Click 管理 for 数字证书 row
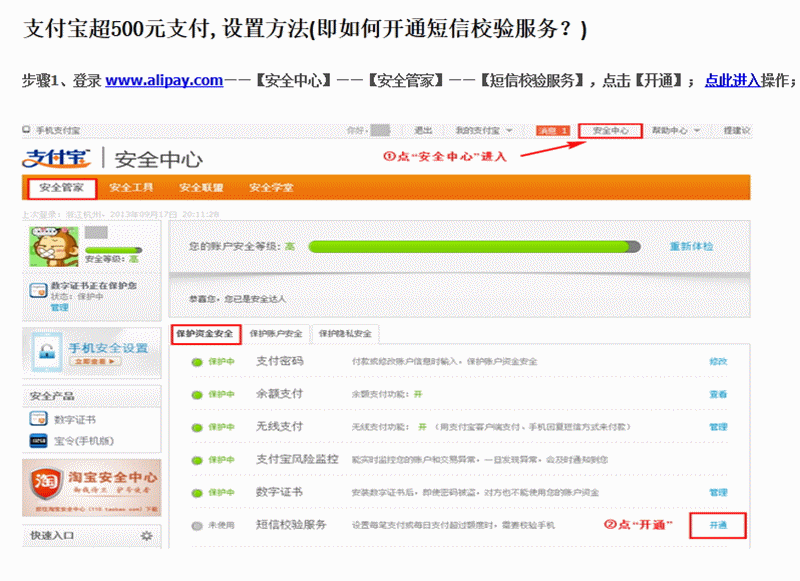 [718, 492]
